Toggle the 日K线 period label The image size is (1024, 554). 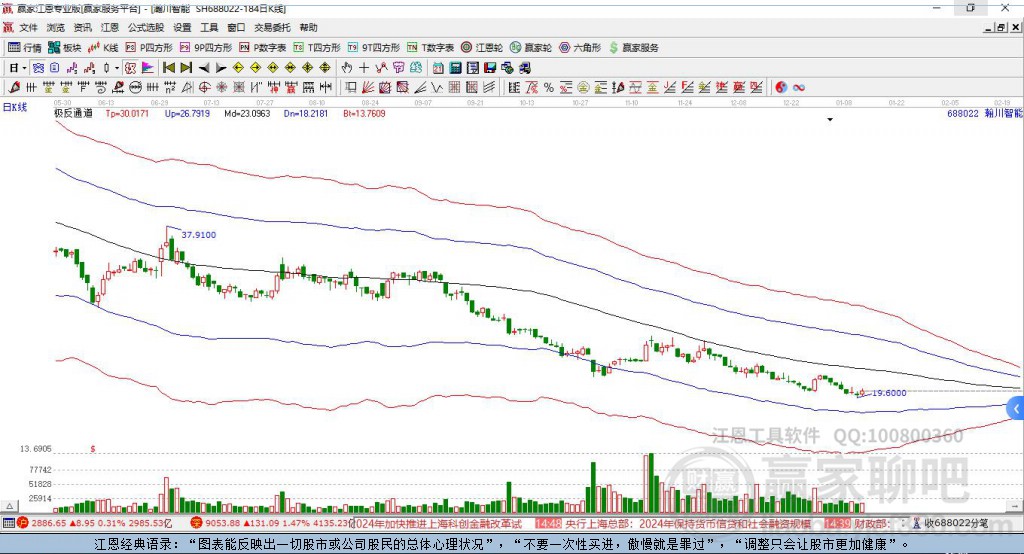[x=14, y=107]
